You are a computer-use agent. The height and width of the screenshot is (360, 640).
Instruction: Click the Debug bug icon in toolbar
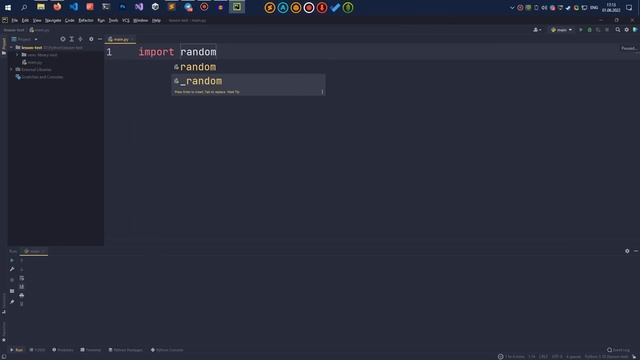pos(589,30)
